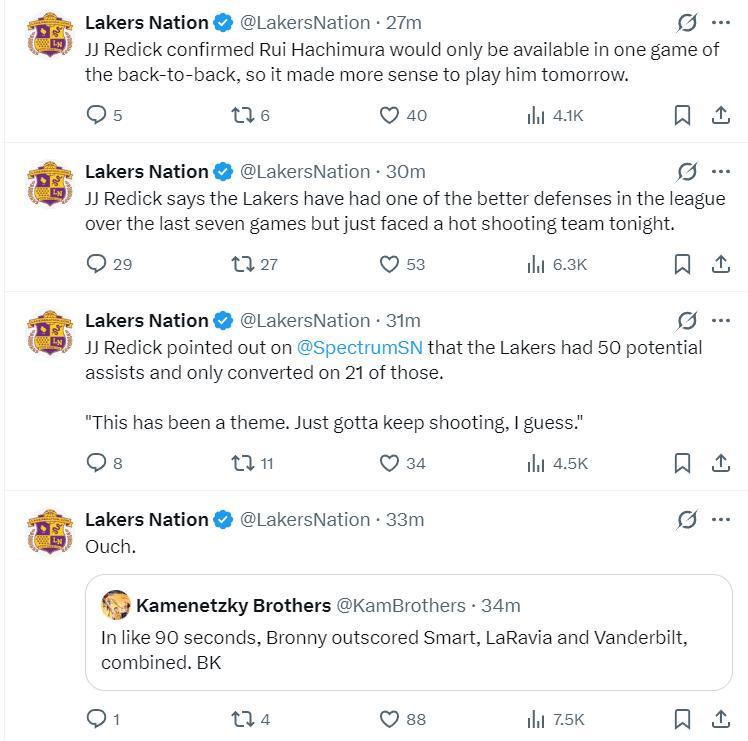Viewport: 748px width, 741px height.
Task: Share the hot shooting team tweet
Action: [720, 264]
